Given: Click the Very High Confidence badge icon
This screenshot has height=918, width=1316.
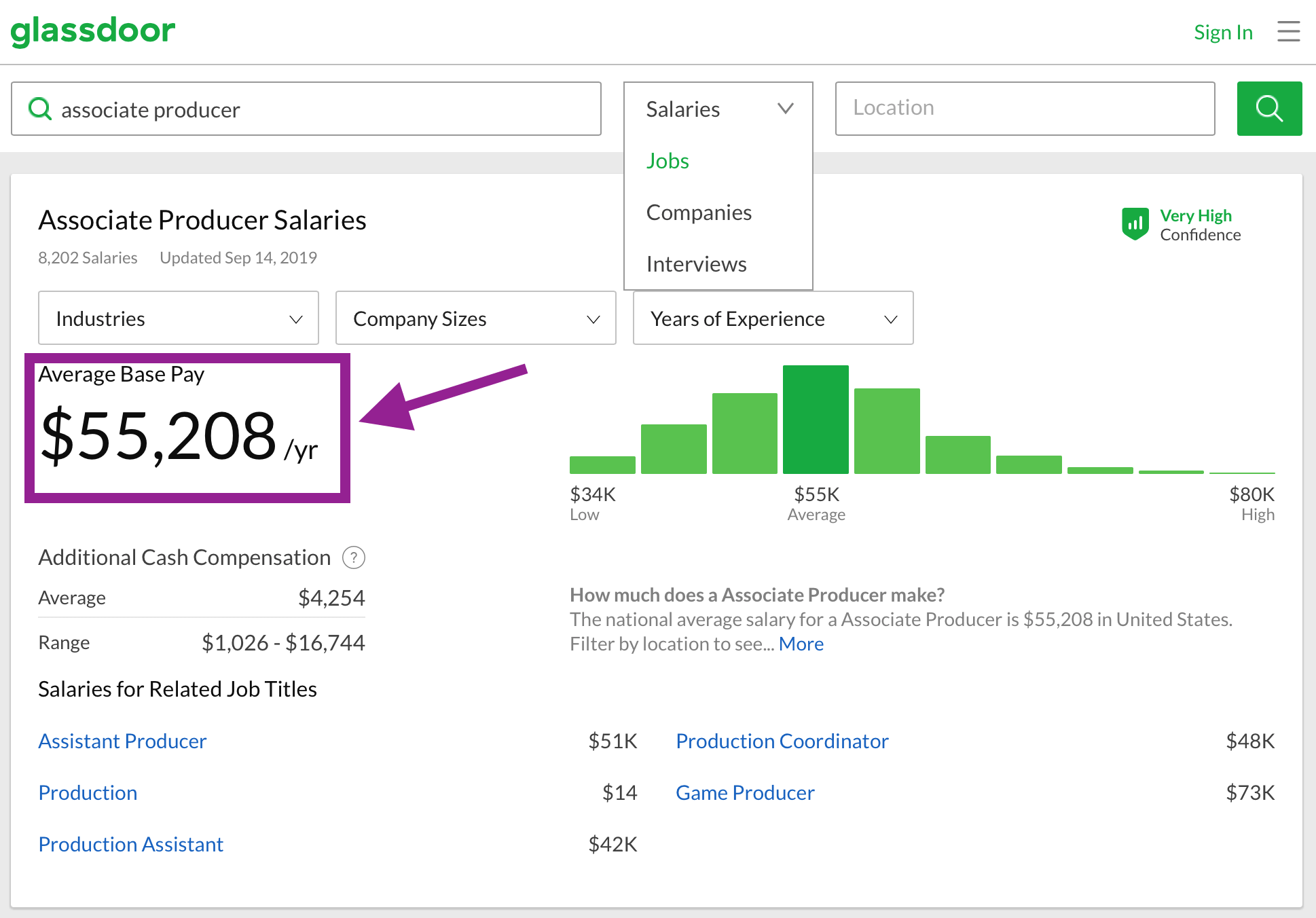Looking at the screenshot, I should click(1135, 224).
